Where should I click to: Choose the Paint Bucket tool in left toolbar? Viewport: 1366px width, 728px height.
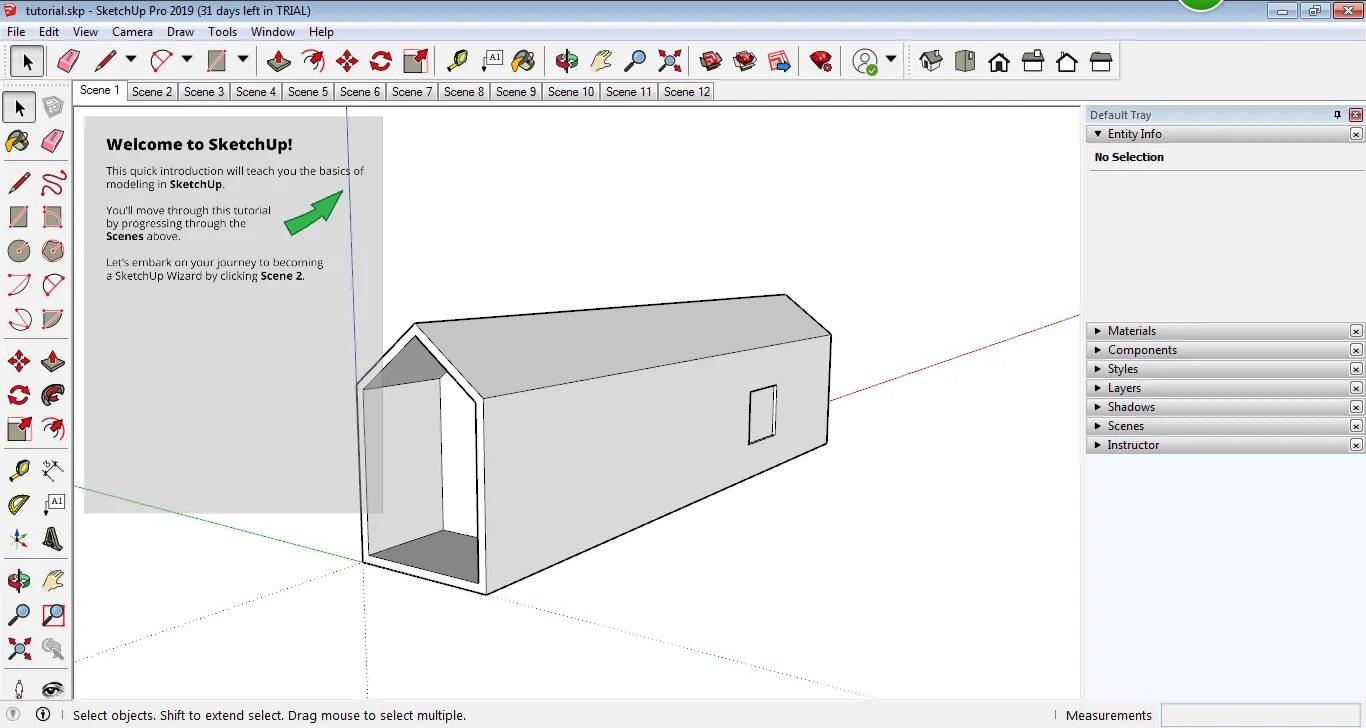point(18,141)
